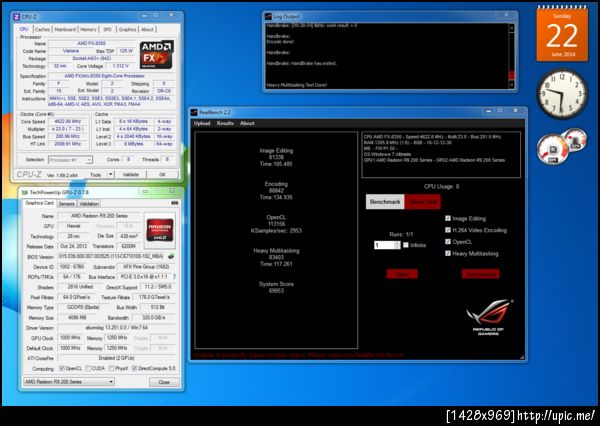Click the Runs number input field
The image size is (600, 426).
pos(384,245)
